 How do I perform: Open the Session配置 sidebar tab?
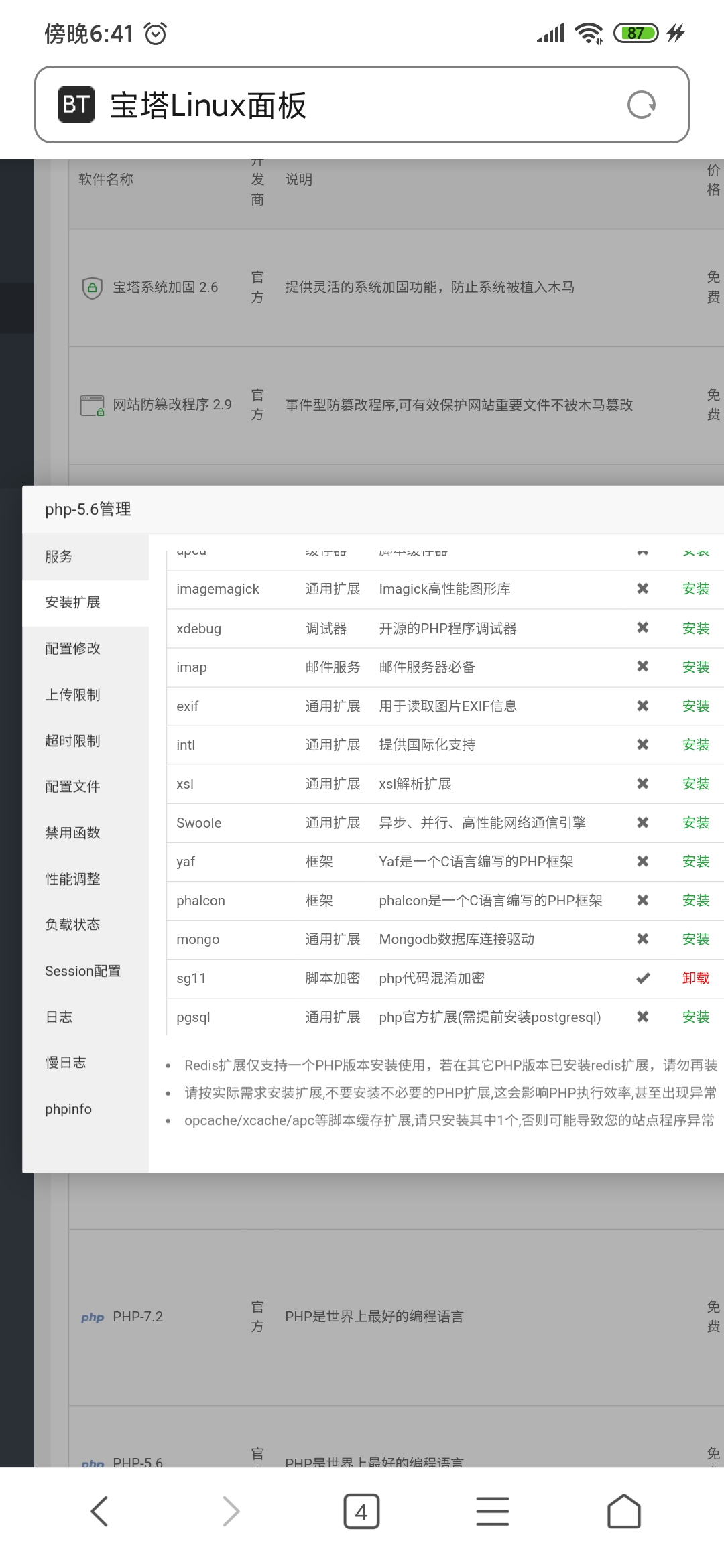coord(86,971)
